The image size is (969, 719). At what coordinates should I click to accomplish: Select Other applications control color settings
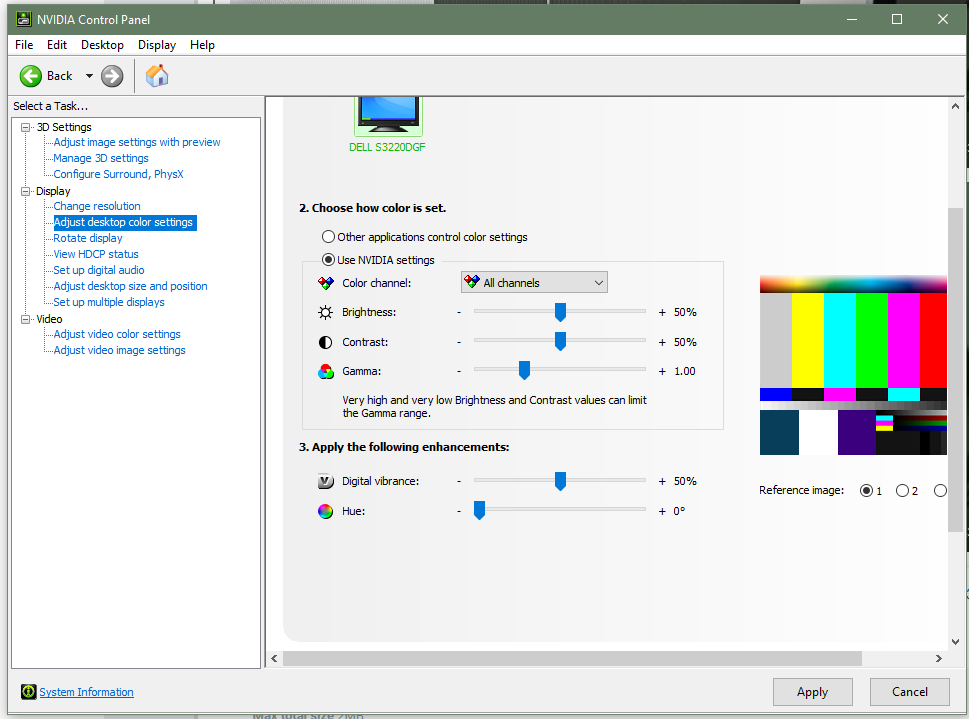click(328, 237)
